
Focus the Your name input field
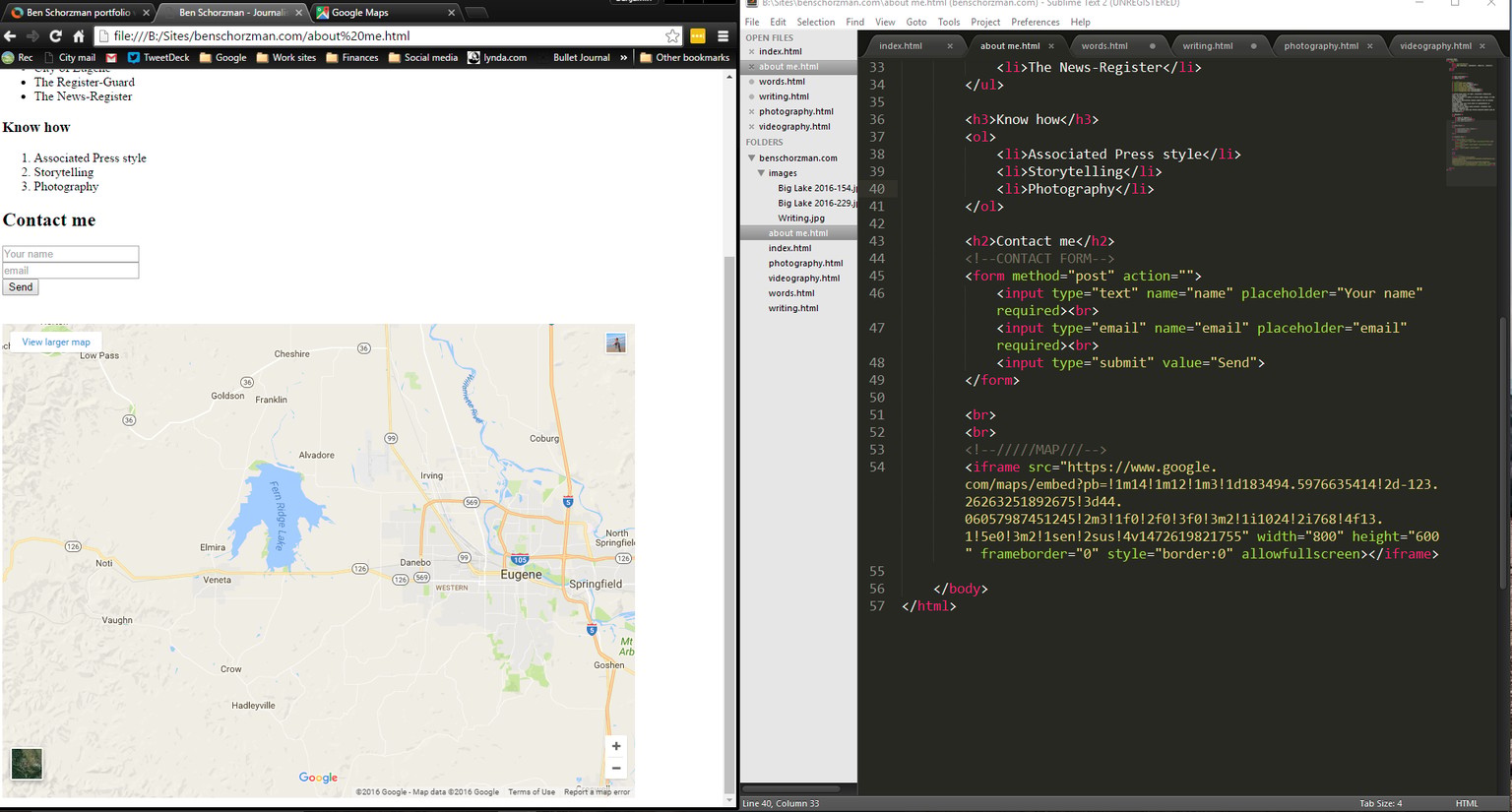click(70, 254)
